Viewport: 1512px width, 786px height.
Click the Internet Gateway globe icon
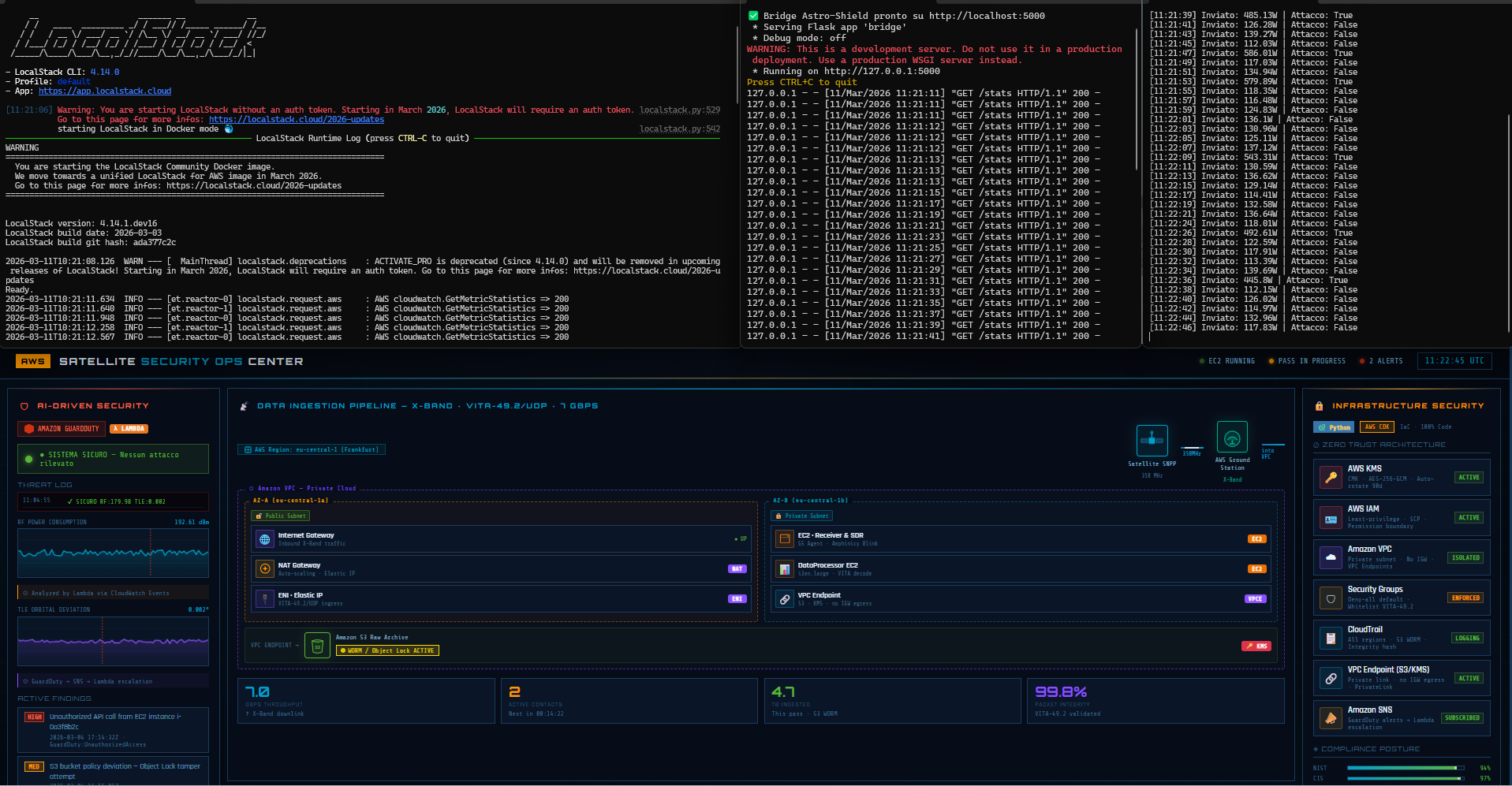(x=264, y=538)
